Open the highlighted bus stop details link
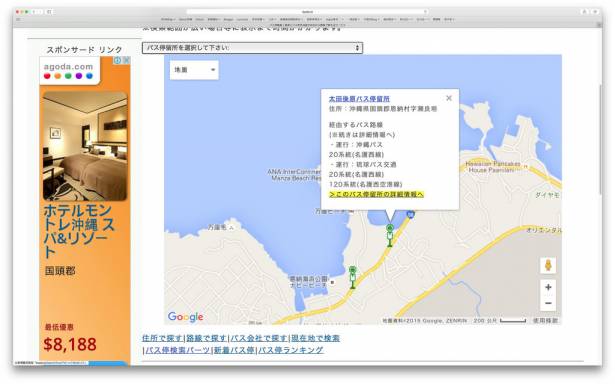This screenshot has height=384, width=615. [x=377, y=194]
